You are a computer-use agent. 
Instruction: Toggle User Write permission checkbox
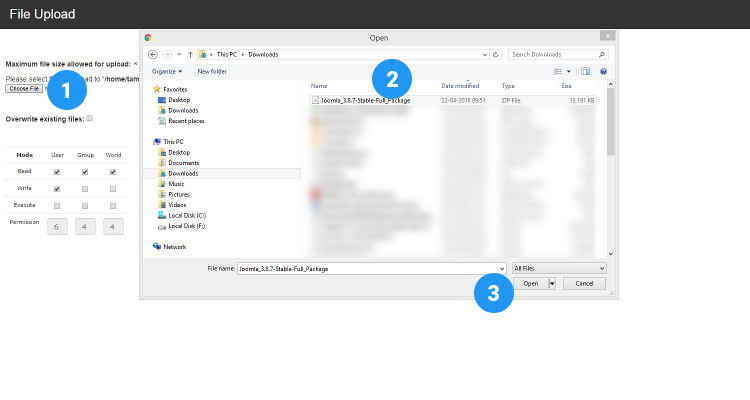57,189
